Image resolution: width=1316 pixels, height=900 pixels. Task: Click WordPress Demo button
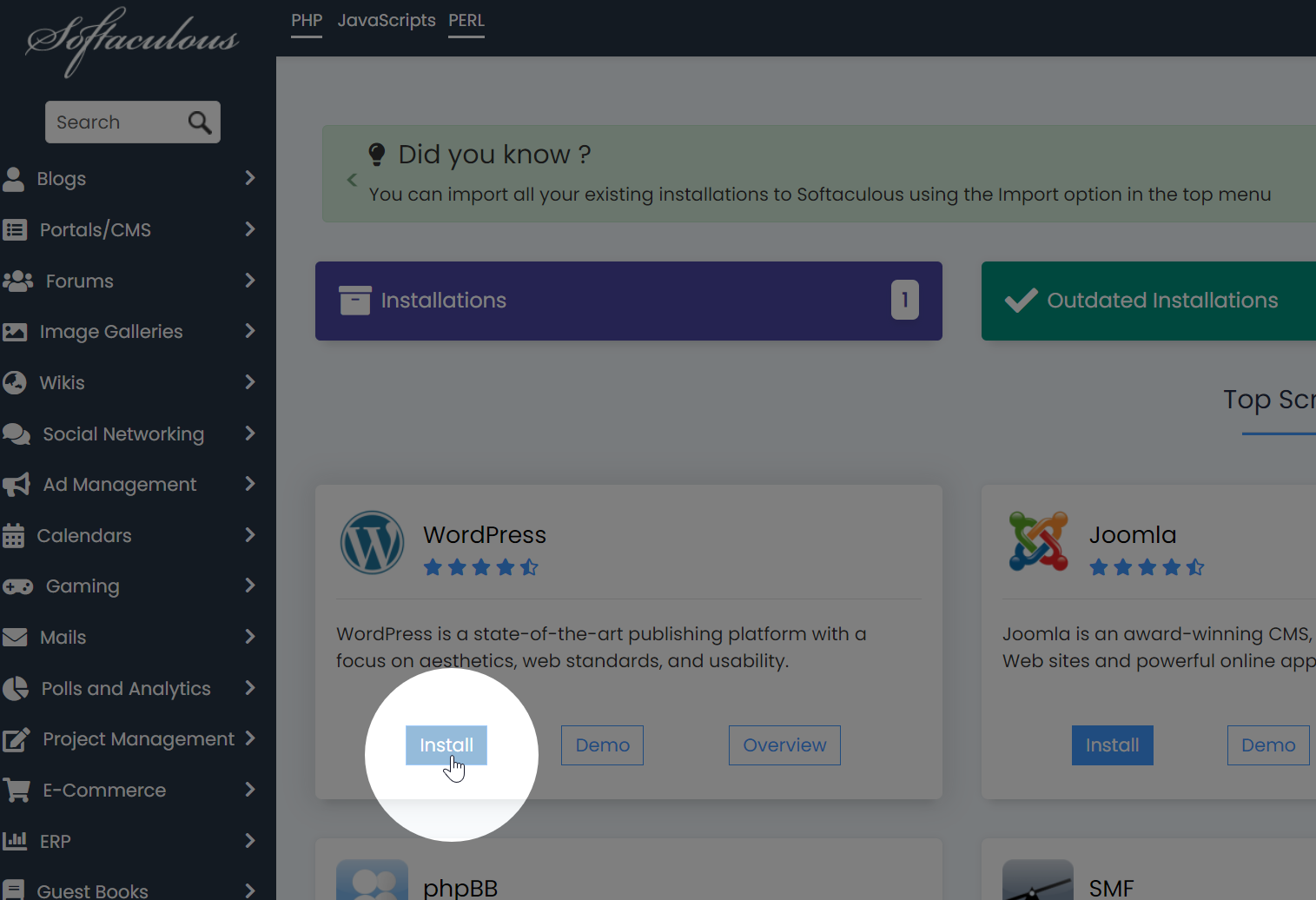(x=602, y=745)
